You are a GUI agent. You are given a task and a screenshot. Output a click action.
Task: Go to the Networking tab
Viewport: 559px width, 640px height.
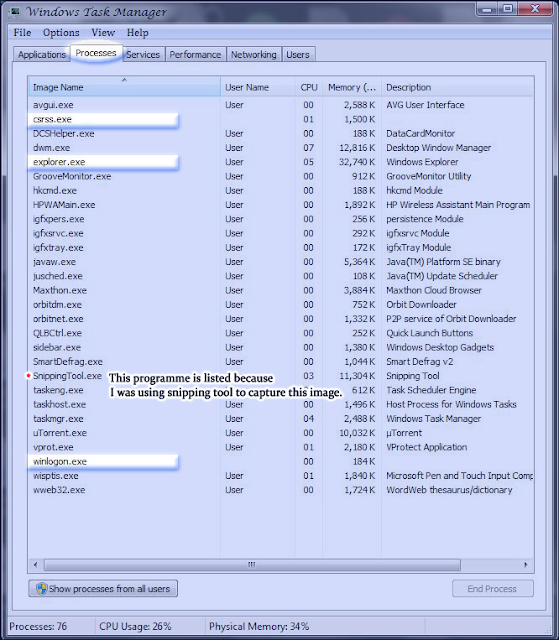point(254,55)
